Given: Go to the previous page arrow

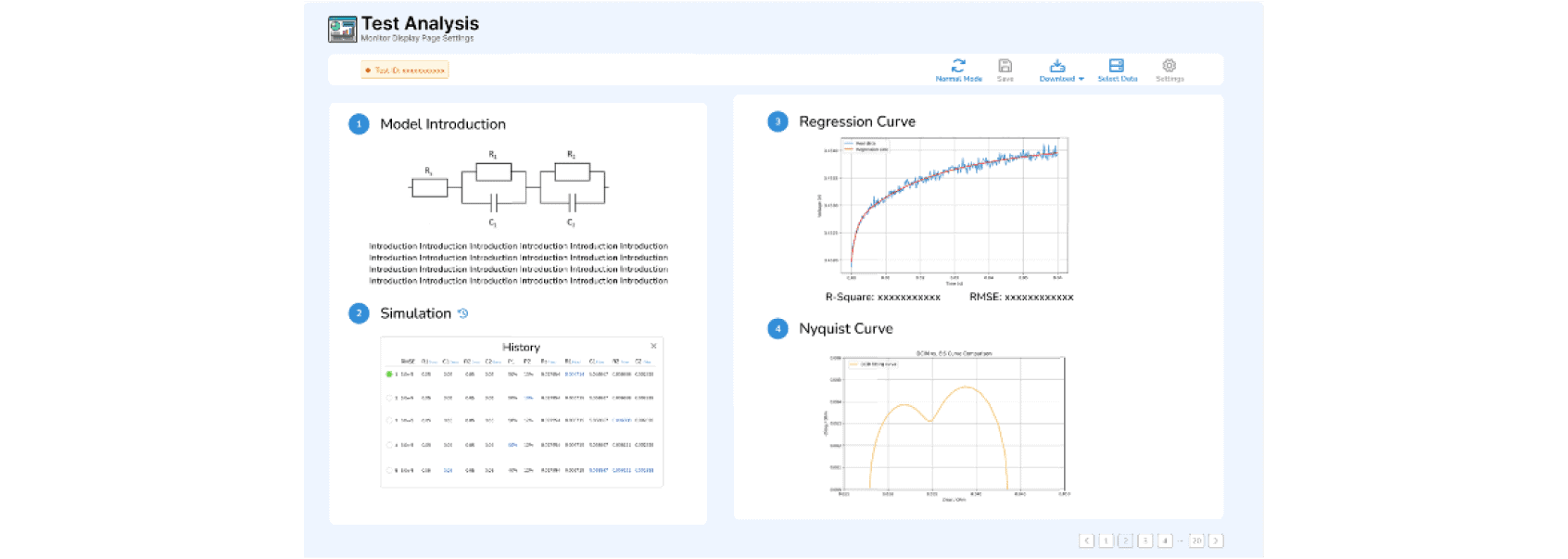Looking at the screenshot, I should [x=1087, y=540].
